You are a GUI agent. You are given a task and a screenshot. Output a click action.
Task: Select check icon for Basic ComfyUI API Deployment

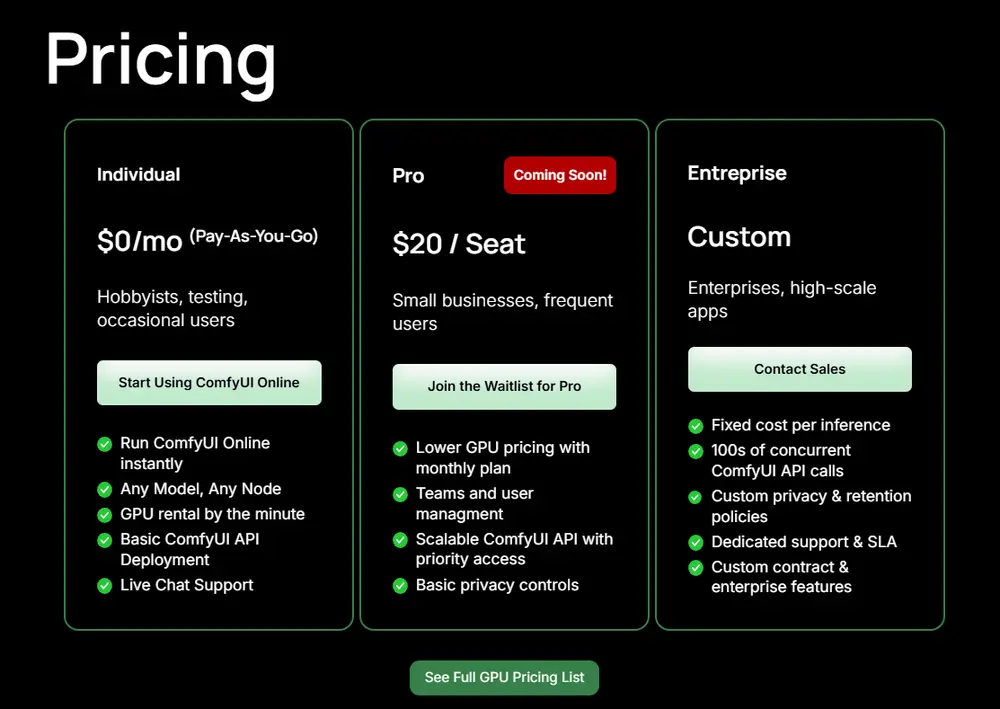click(x=105, y=540)
